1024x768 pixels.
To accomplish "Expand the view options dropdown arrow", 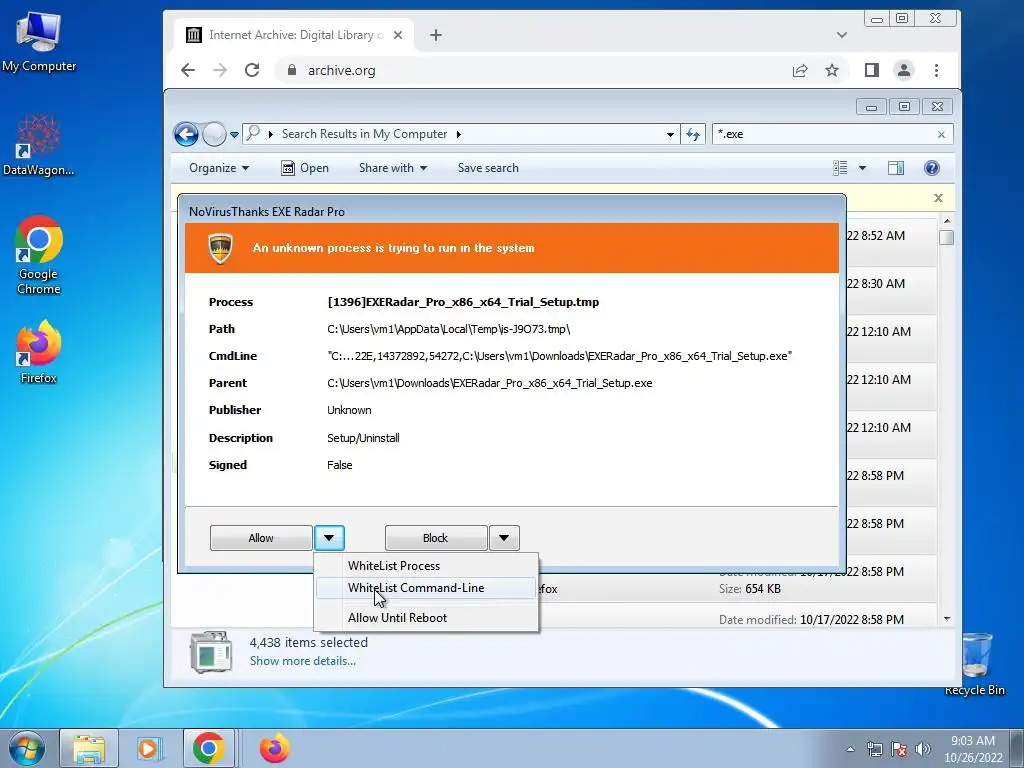I will tap(862, 168).
